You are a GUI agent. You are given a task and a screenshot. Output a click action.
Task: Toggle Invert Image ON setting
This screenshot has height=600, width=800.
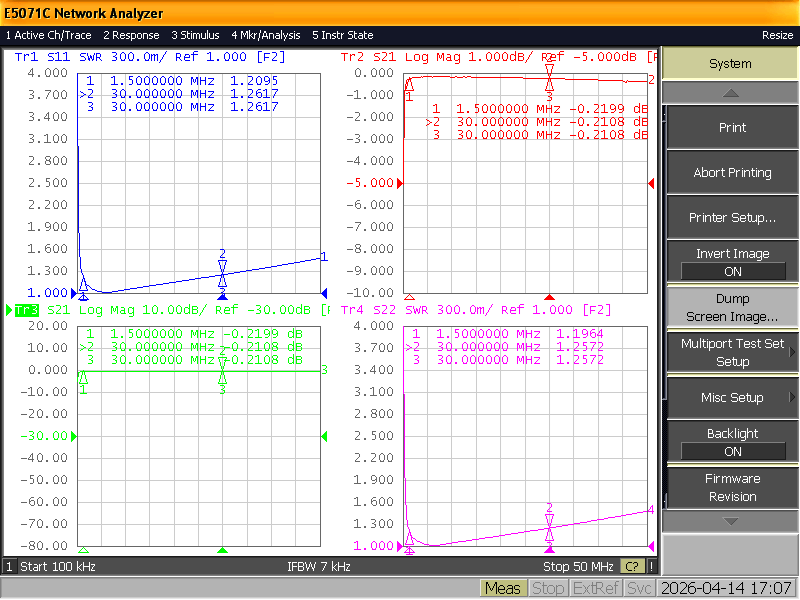coord(732,262)
